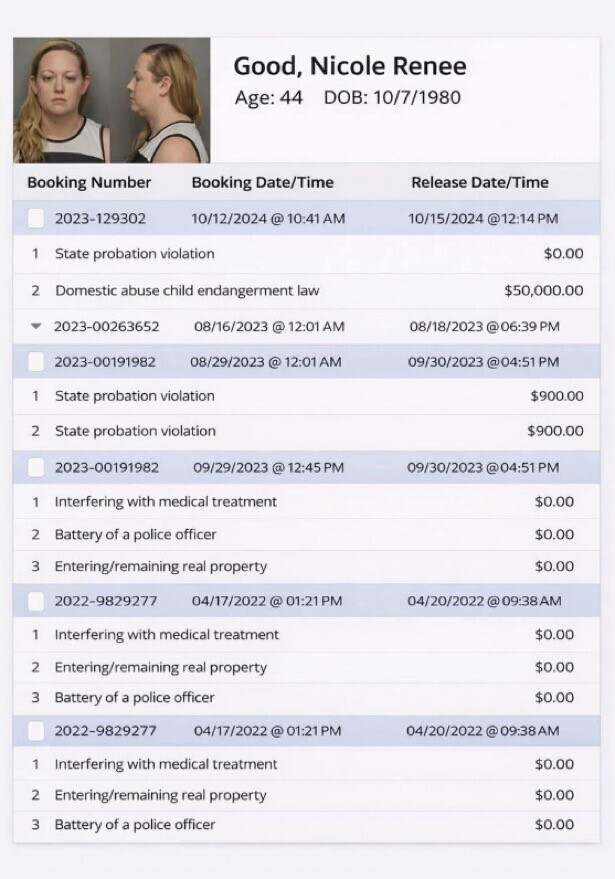This screenshot has width=615, height=879.
Task: Open the front-facing mugshot photo
Action: click(x=62, y=101)
